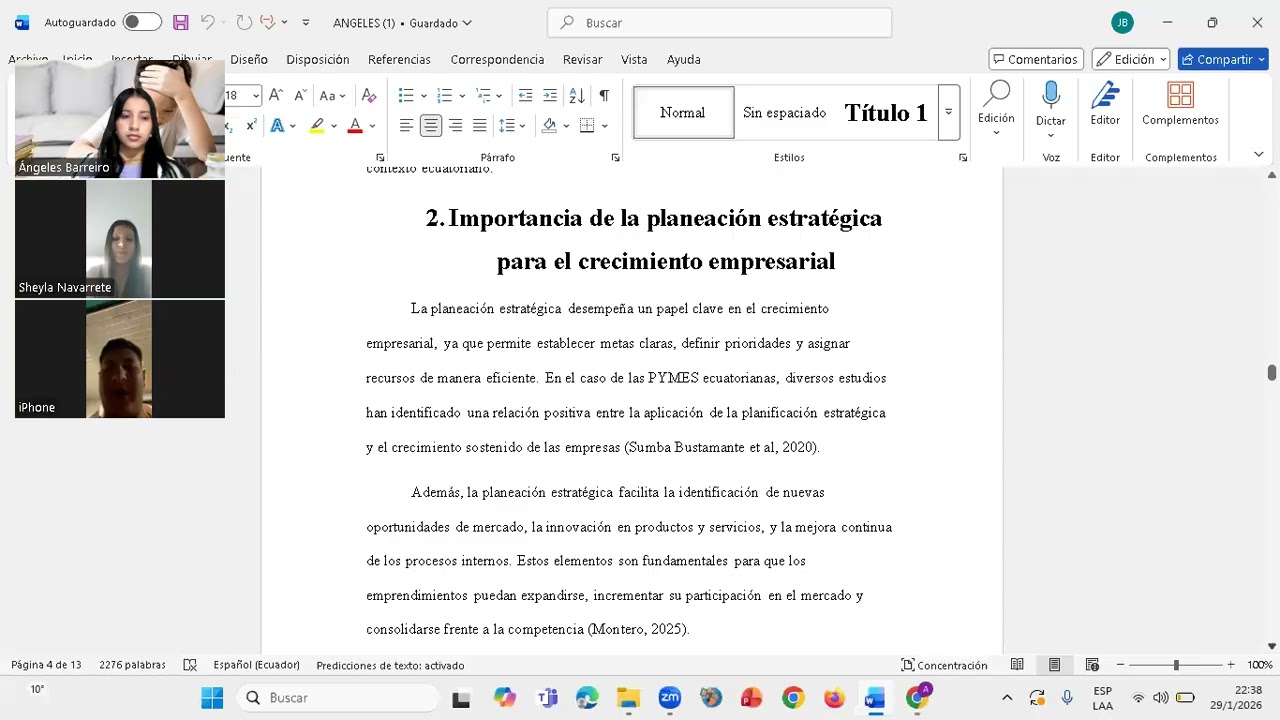Open the Change Case Aa dropdown
Viewport: 1280px width, 720px height.
(x=332, y=95)
